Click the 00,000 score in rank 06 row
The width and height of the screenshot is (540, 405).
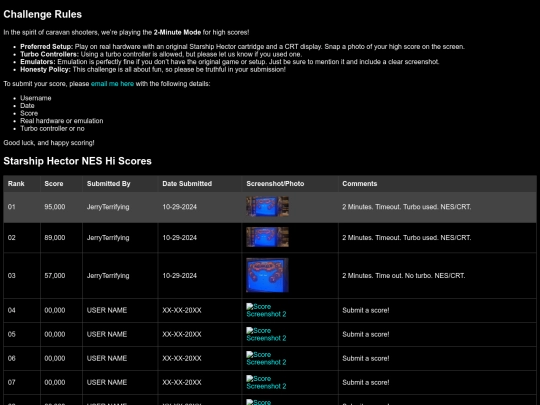55,359
